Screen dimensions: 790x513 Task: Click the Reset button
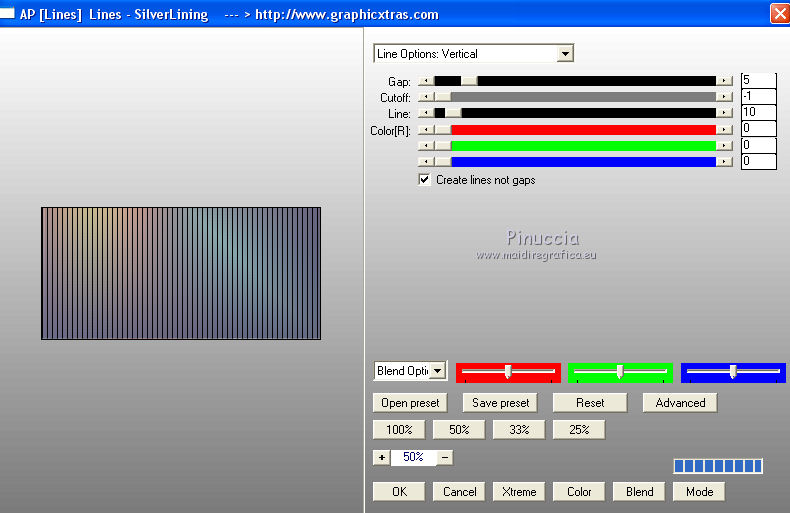click(590, 403)
